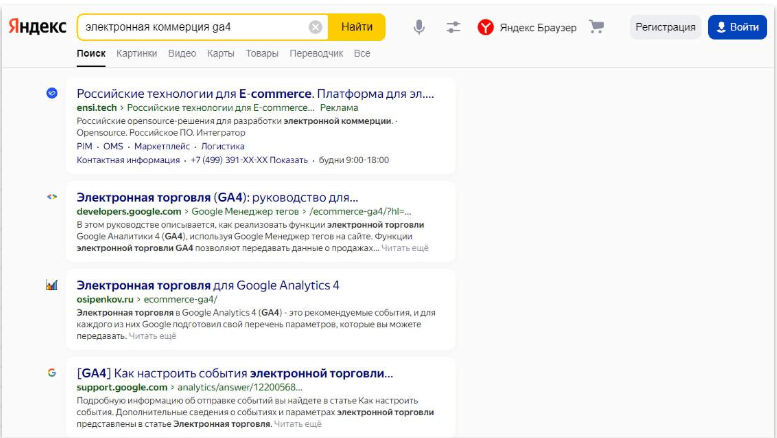Click the osipenkov.ru domain link
The image size is (777, 438).
click(x=105, y=299)
